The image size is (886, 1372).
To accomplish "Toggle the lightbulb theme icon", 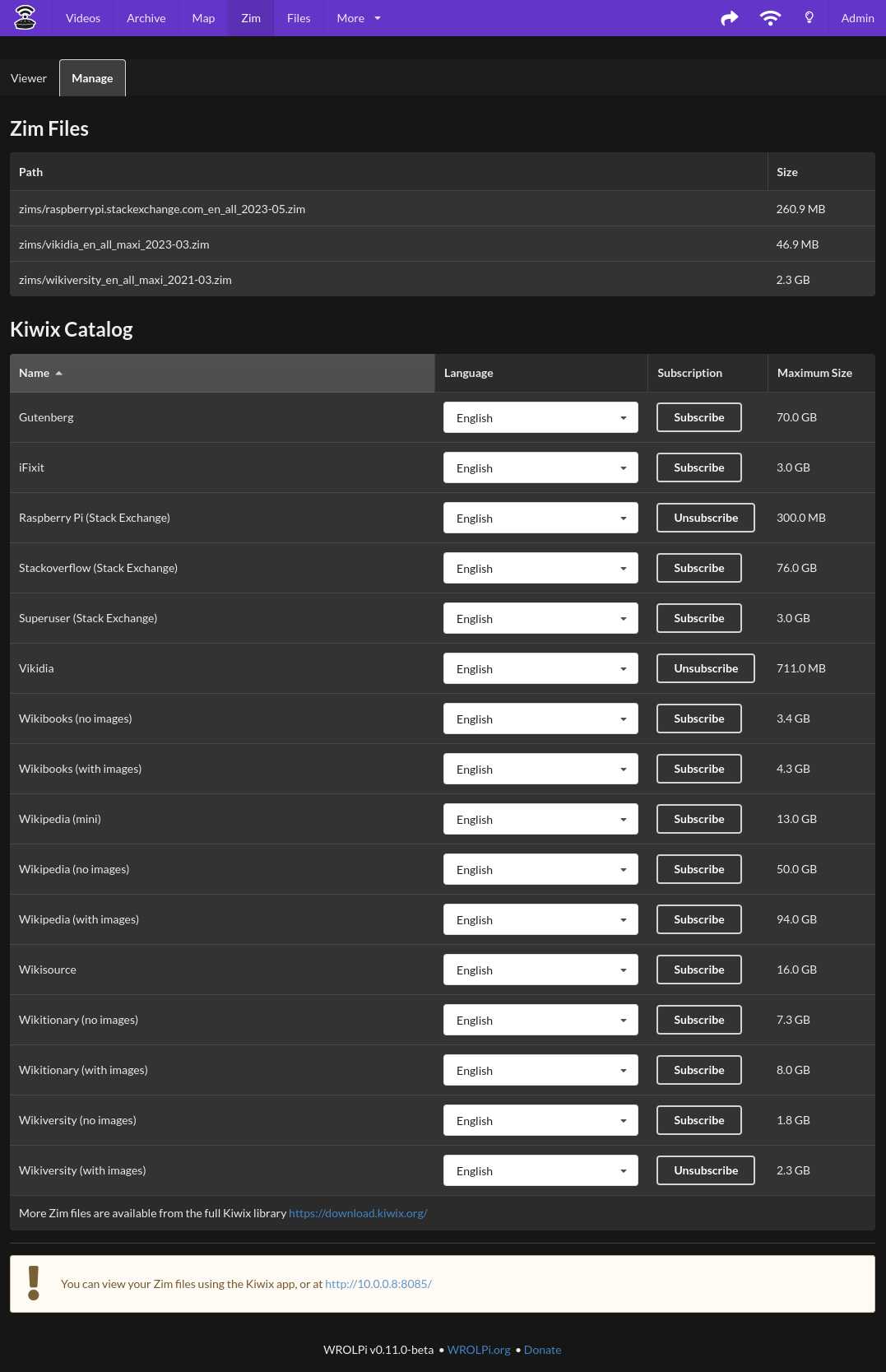I will point(809,18).
